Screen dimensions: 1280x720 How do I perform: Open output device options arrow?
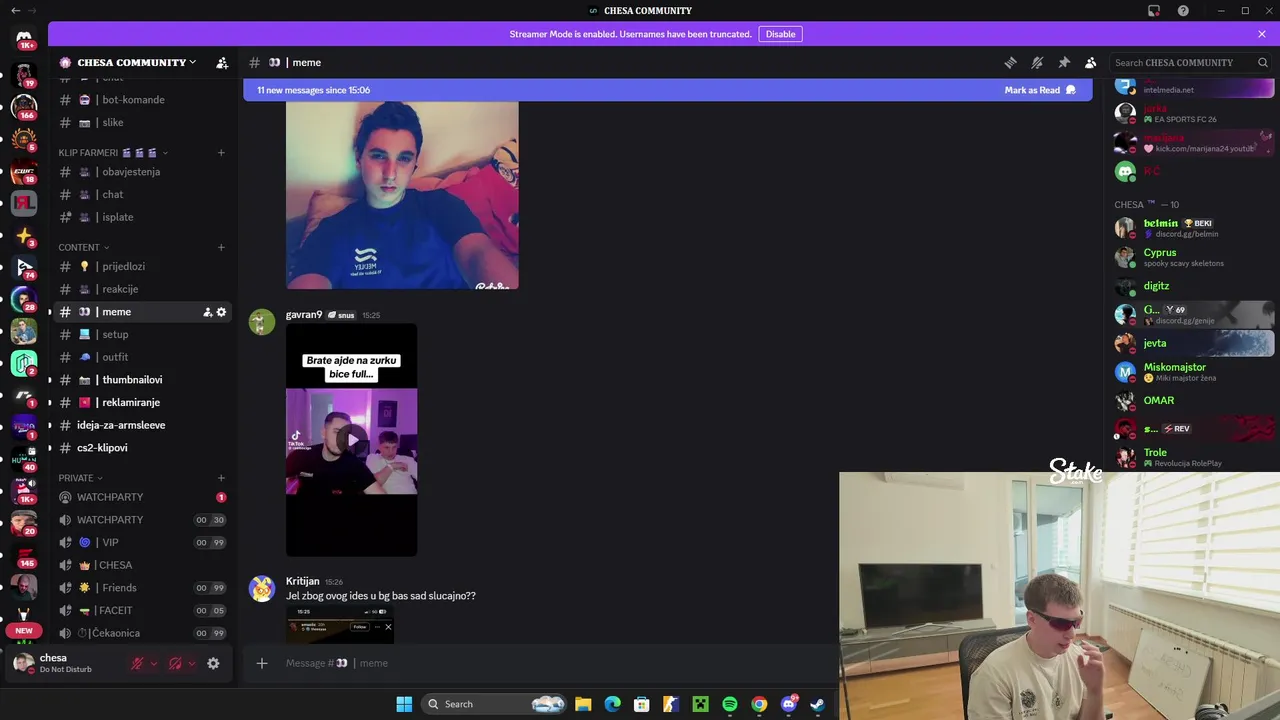pyautogui.click(x=191, y=663)
